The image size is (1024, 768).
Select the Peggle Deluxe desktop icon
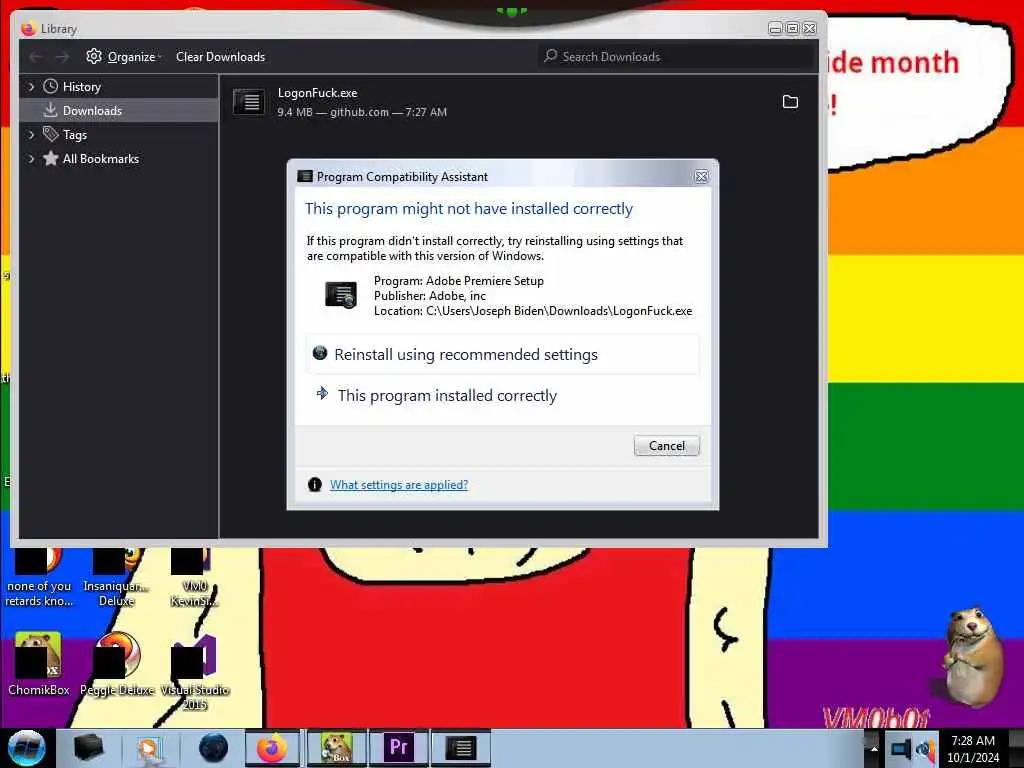coord(118,664)
